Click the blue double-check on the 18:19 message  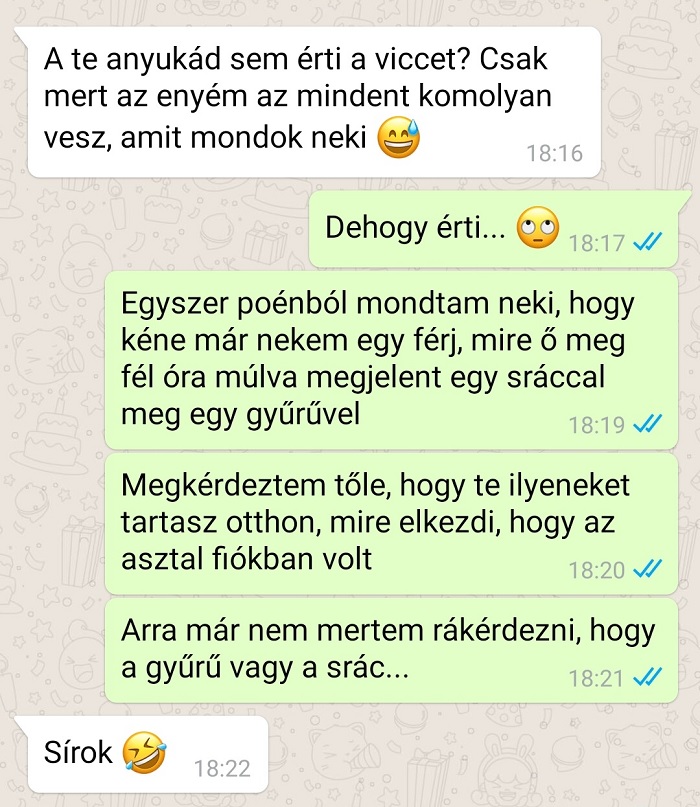(x=648, y=424)
